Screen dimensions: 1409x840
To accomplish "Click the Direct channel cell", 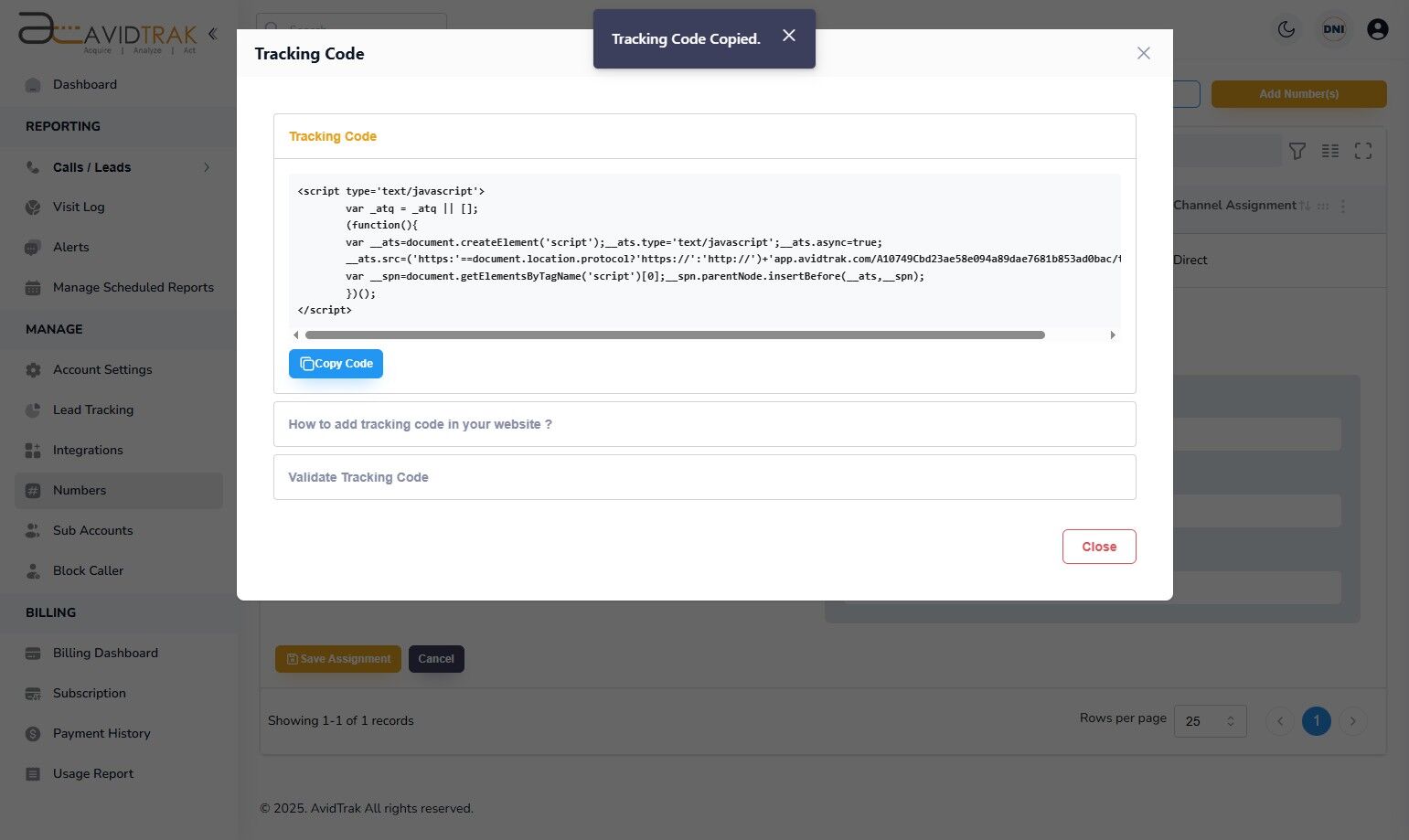I will pyautogui.click(x=1190, y=261).
